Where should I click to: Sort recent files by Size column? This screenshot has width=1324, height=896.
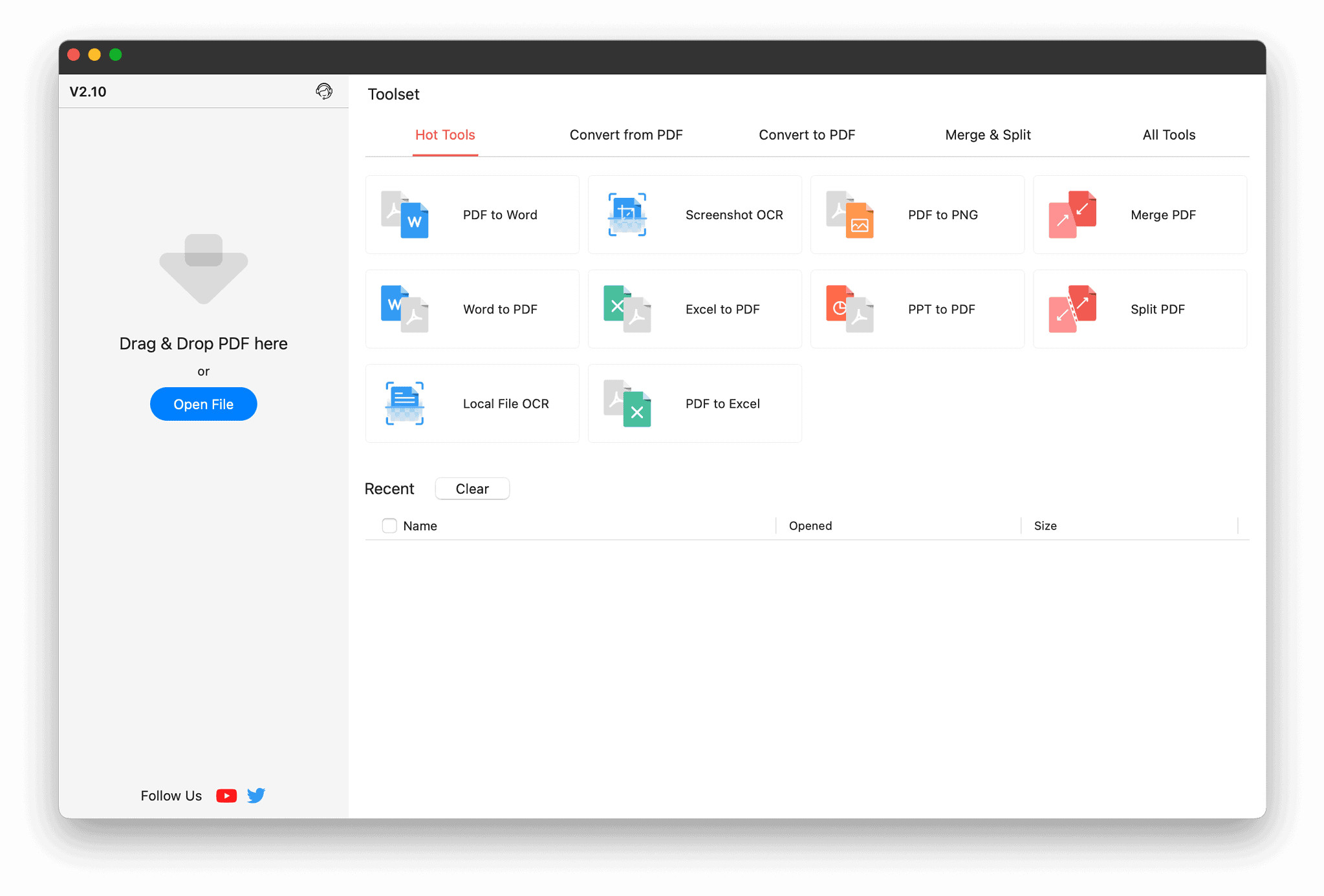coord(1045,526)
